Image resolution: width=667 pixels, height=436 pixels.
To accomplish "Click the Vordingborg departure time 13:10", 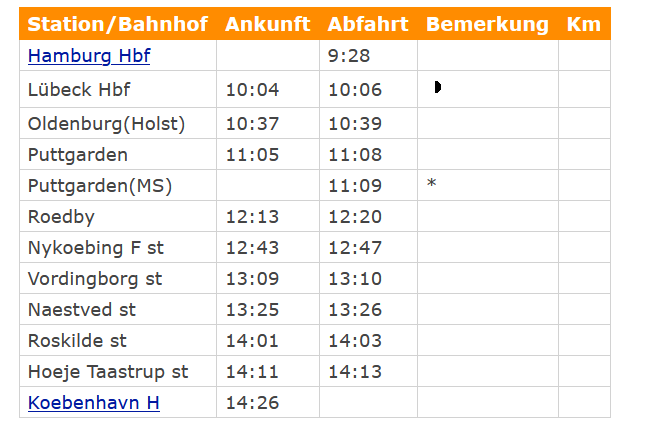I will pyautogui.click(x=354, y=279).
